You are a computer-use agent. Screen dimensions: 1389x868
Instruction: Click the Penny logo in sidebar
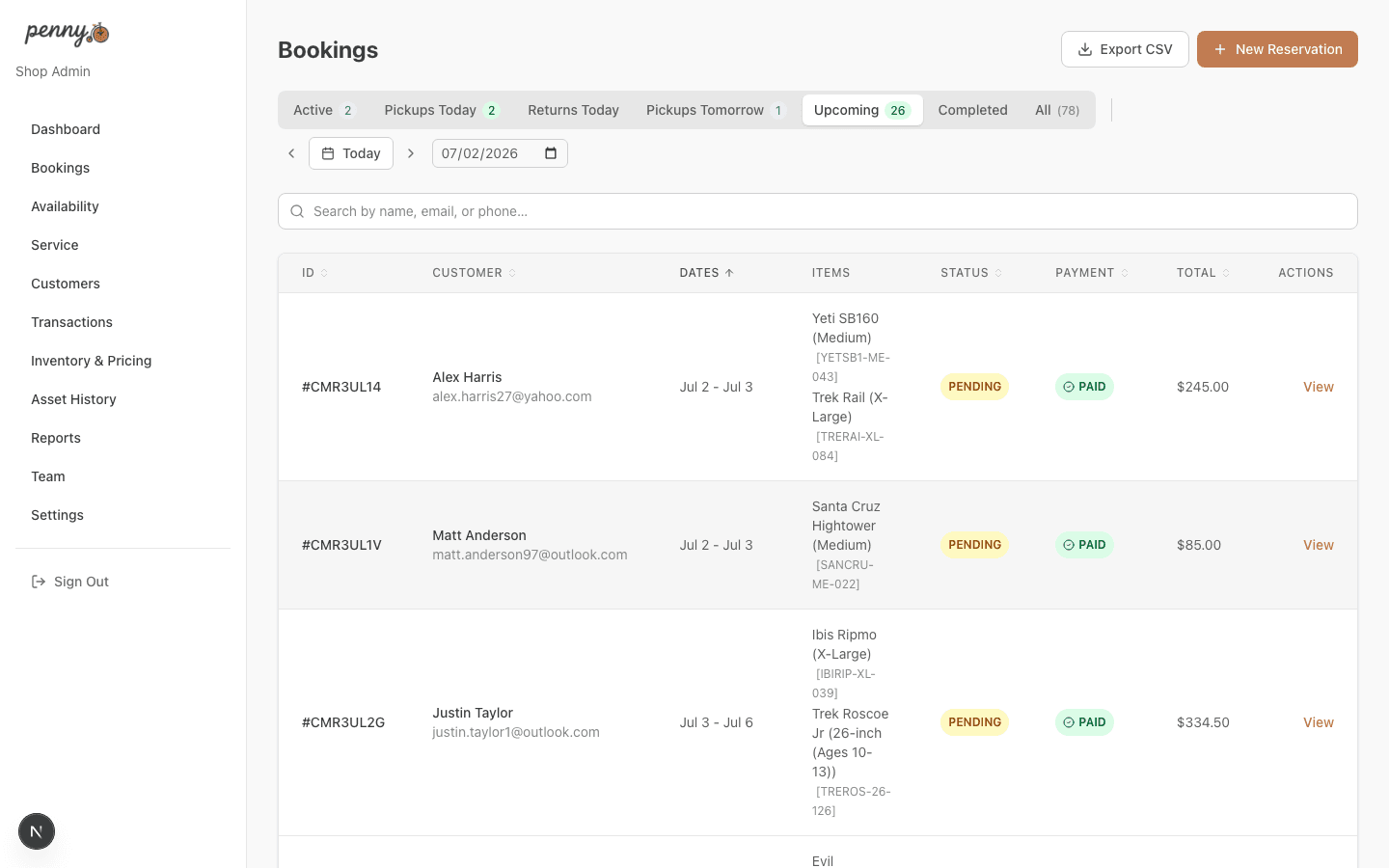(x=67, y=34)
